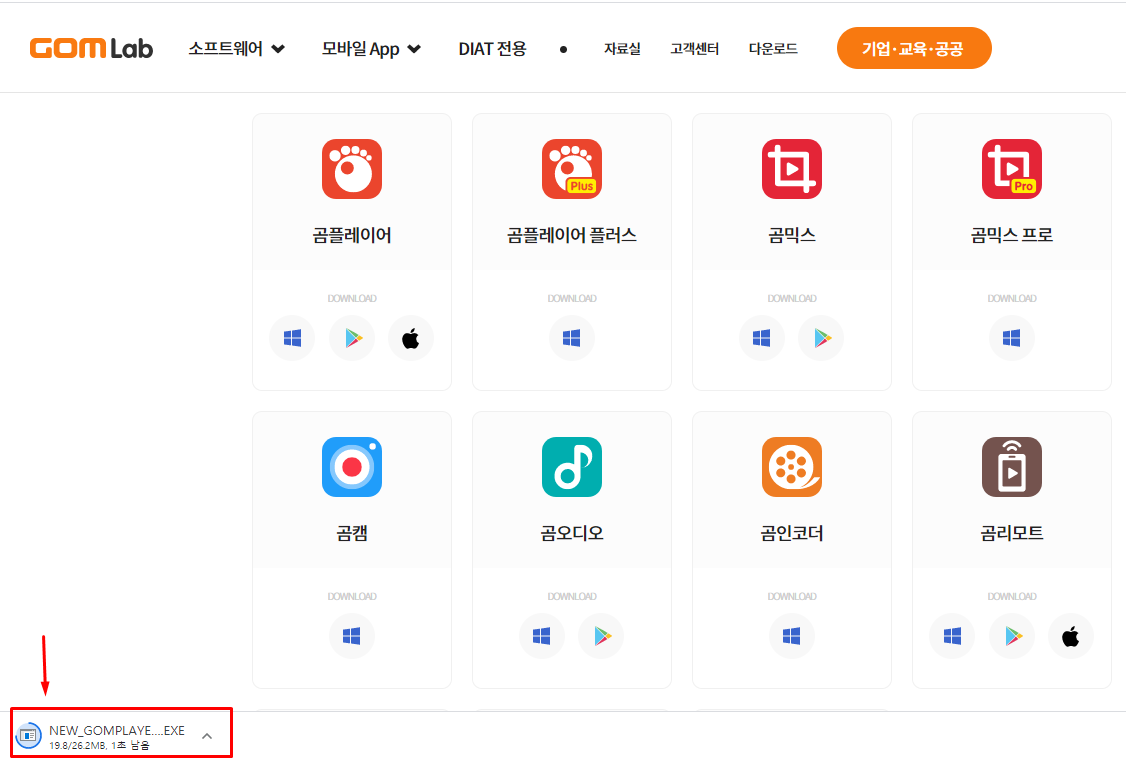Screen dimensions: 1126x760
Task: Expand the 모바일 App dropdown menu
Action: coord(371,49)
